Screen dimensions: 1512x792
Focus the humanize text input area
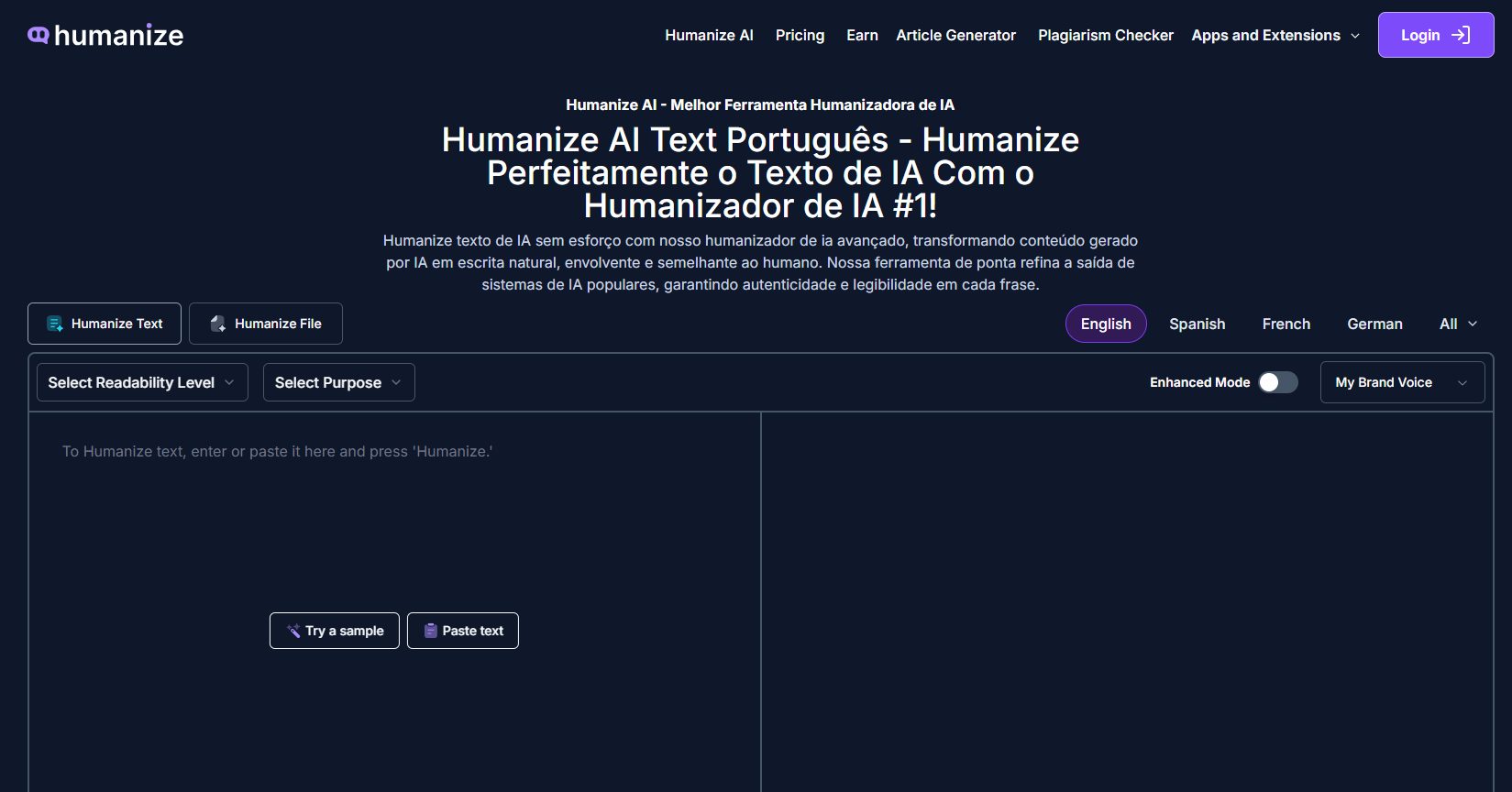[x=394, y=602]
